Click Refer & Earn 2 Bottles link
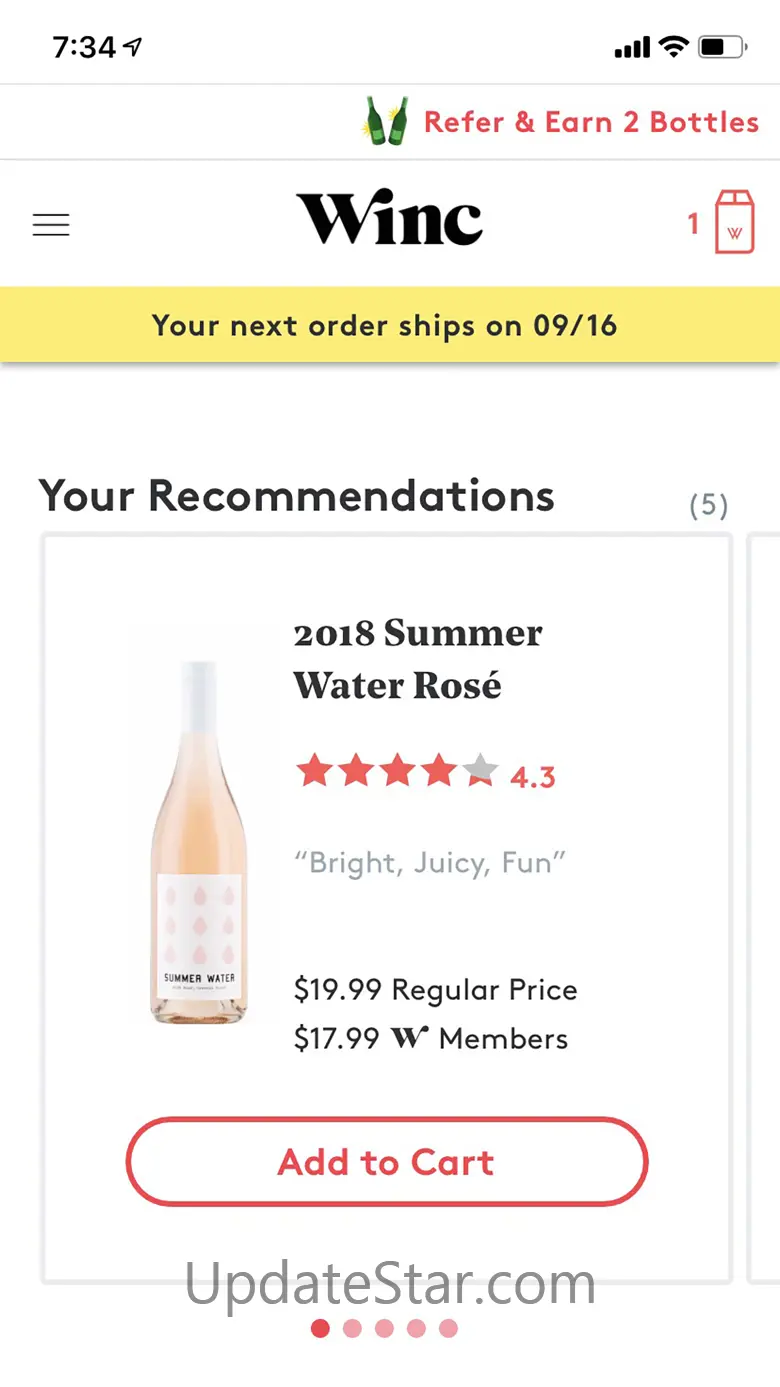The width and height of the screenshot is (780, 1387). click(591, 122)
